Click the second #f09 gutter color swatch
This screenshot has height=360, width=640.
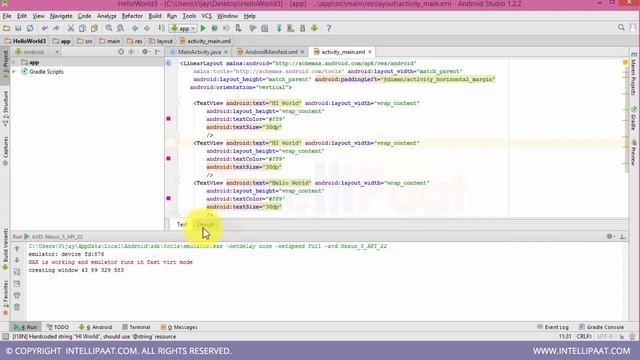(x=168, y=158)
